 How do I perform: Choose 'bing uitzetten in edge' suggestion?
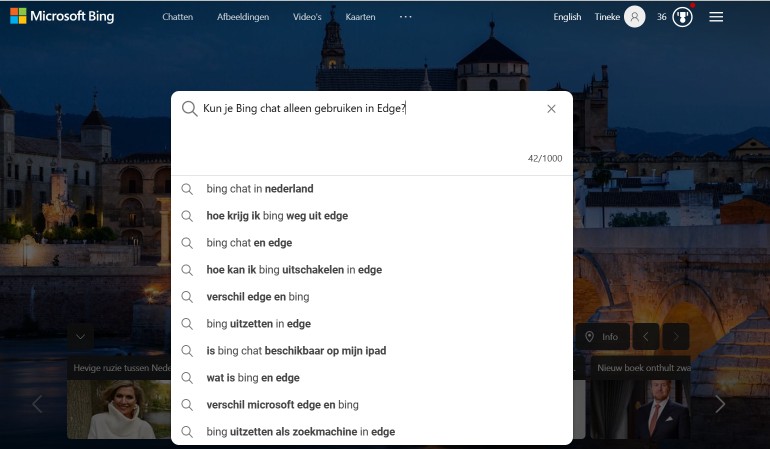(x=372, y=324)
